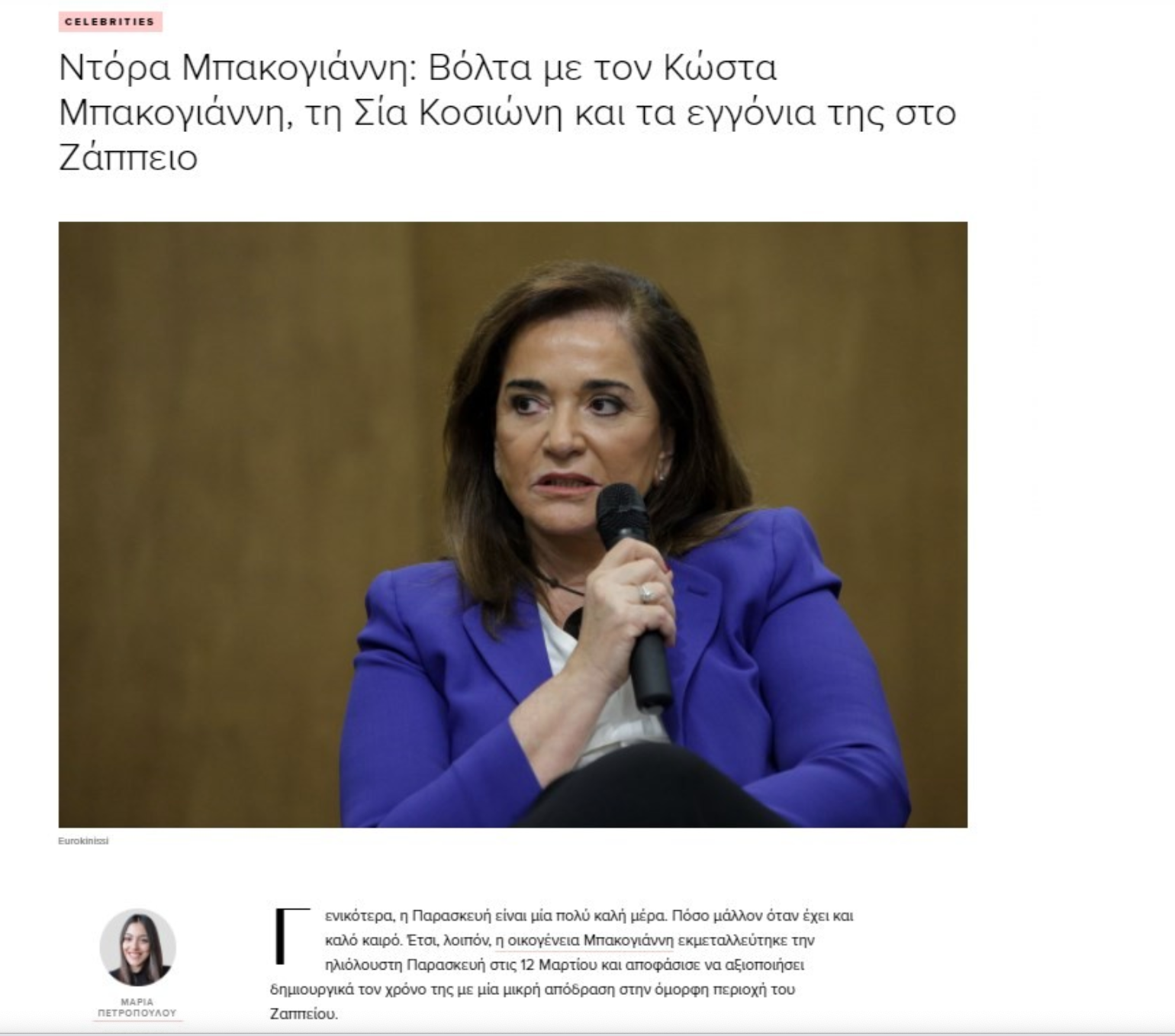Follow the 'η οικογένεια Μπακογιάννη' underlined link
This screenshot has height=1036, width=1175.
point(585,940)
